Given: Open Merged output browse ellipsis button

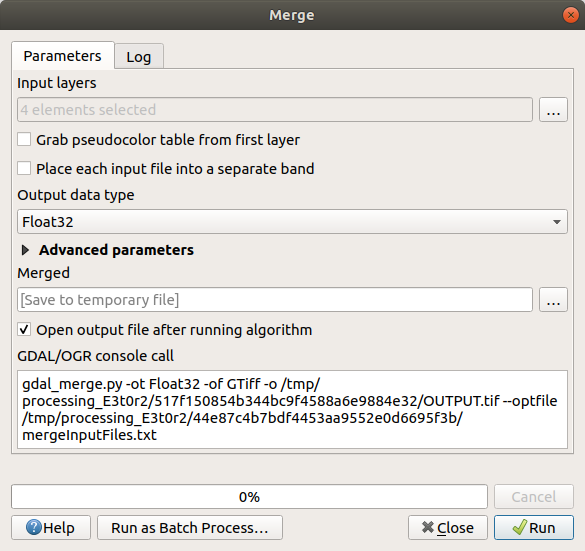Looking at the screenshot, I should (553, 300).
